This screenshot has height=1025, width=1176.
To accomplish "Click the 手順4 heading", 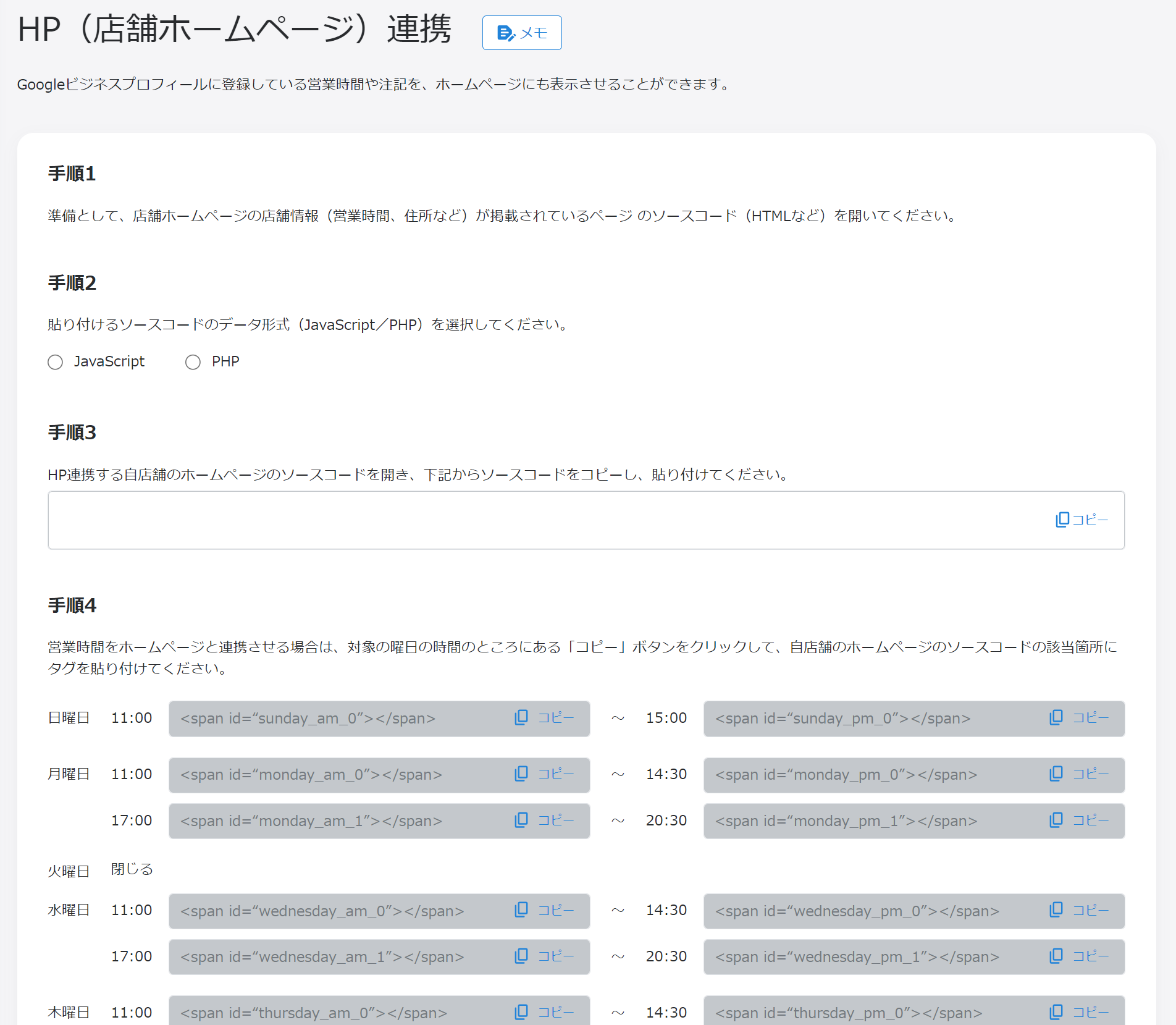I will tap(72, 605).
